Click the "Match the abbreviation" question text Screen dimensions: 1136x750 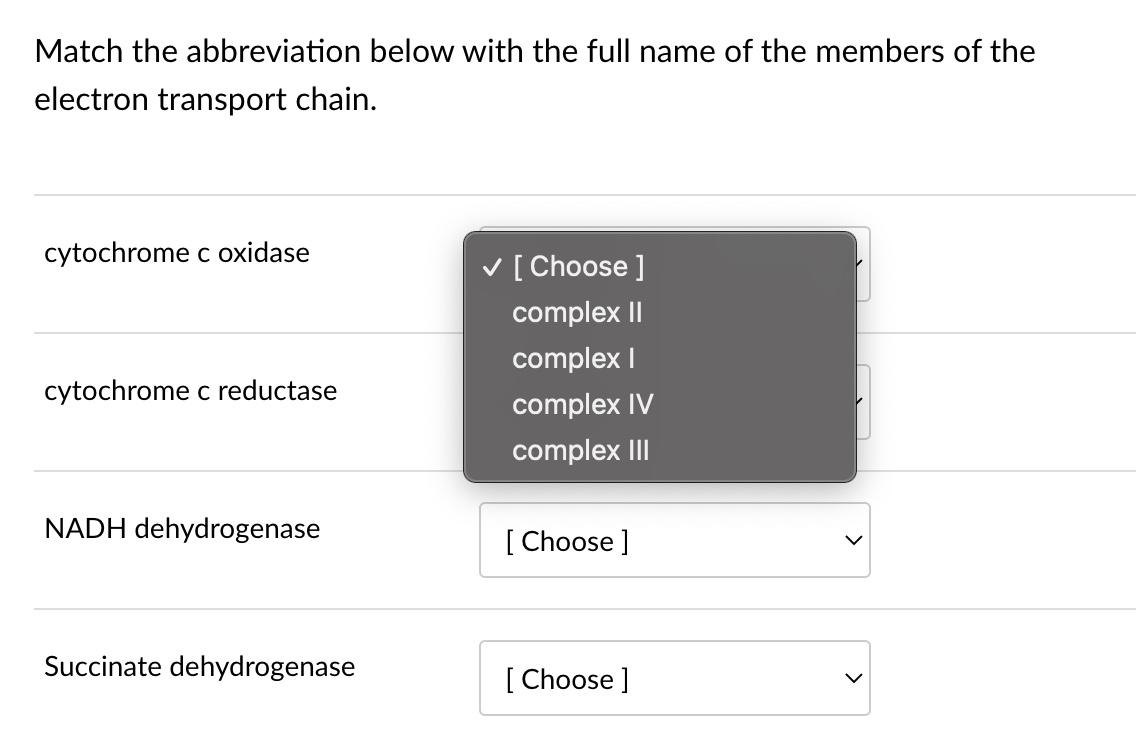tap(534, 51)
